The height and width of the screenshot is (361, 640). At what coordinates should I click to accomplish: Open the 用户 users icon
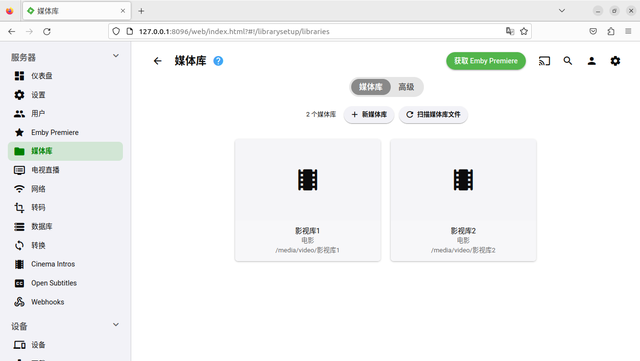(x=19, y=114)
